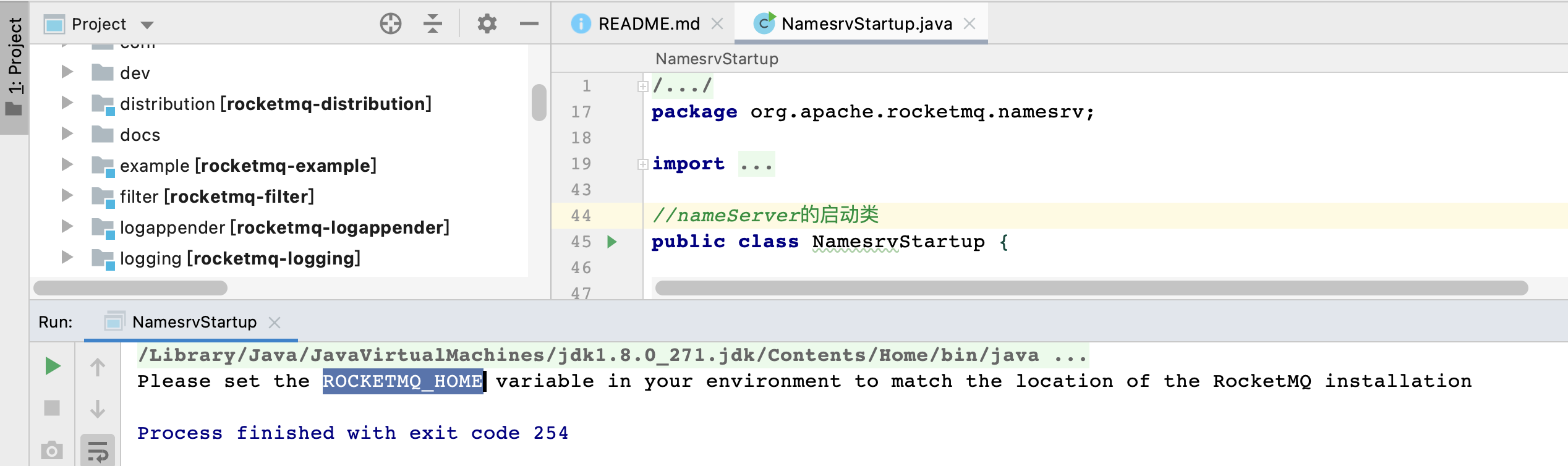Click the highlighted ROCKETMQ_HOME text
This screenshot has width=1568, height=466.
(403, 381)
